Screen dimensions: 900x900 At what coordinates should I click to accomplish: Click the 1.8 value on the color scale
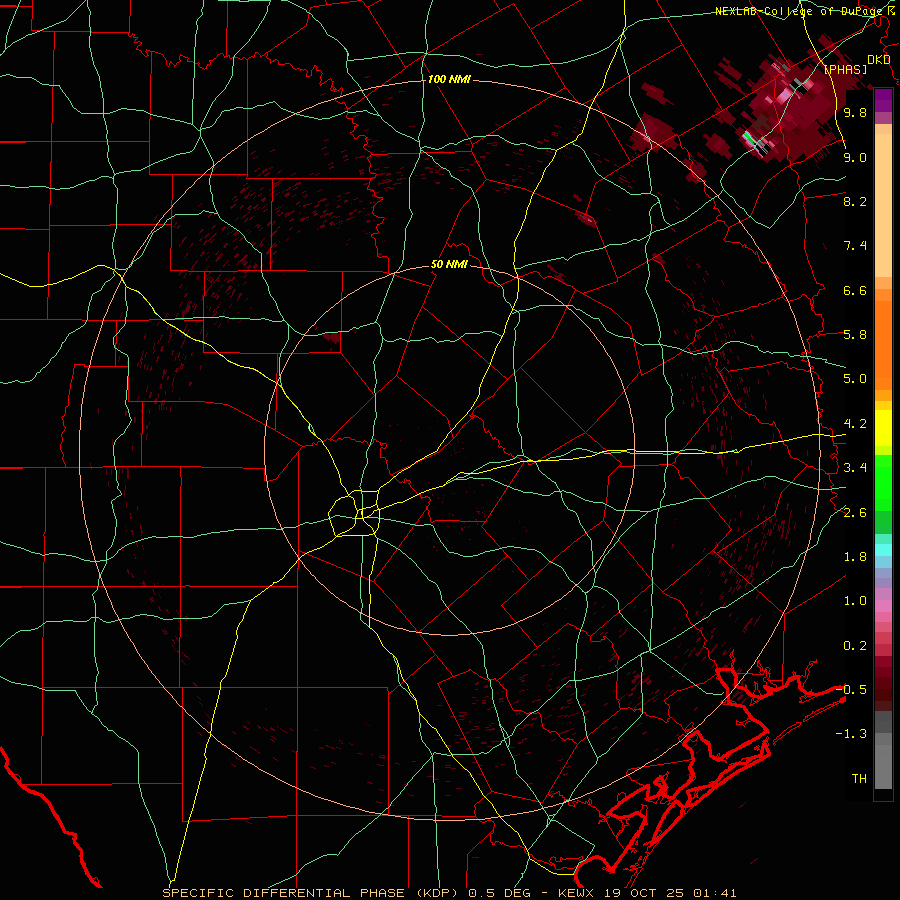coord(855,557)
